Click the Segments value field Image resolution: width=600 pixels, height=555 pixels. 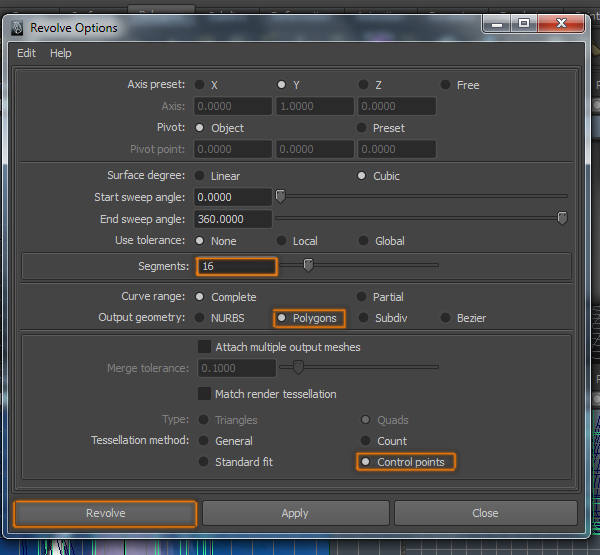pyautogui.click(x=235, y=266)
